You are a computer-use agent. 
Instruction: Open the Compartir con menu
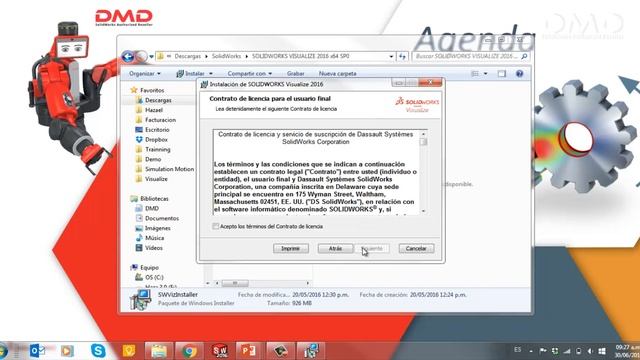point(249,73)
